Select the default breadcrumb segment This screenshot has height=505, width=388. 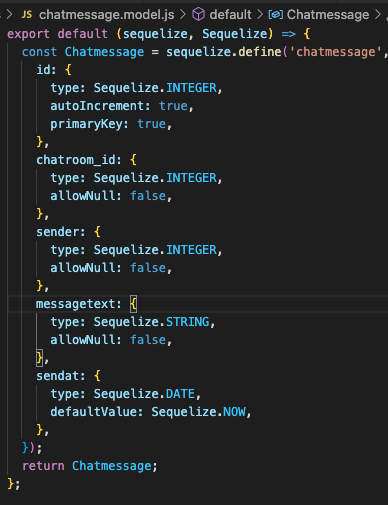click(230, 15)
